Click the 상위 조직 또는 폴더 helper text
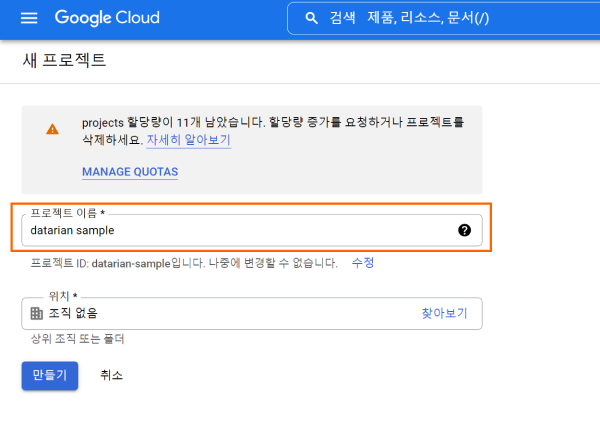The image size is (600, 437). coord(78,339)
